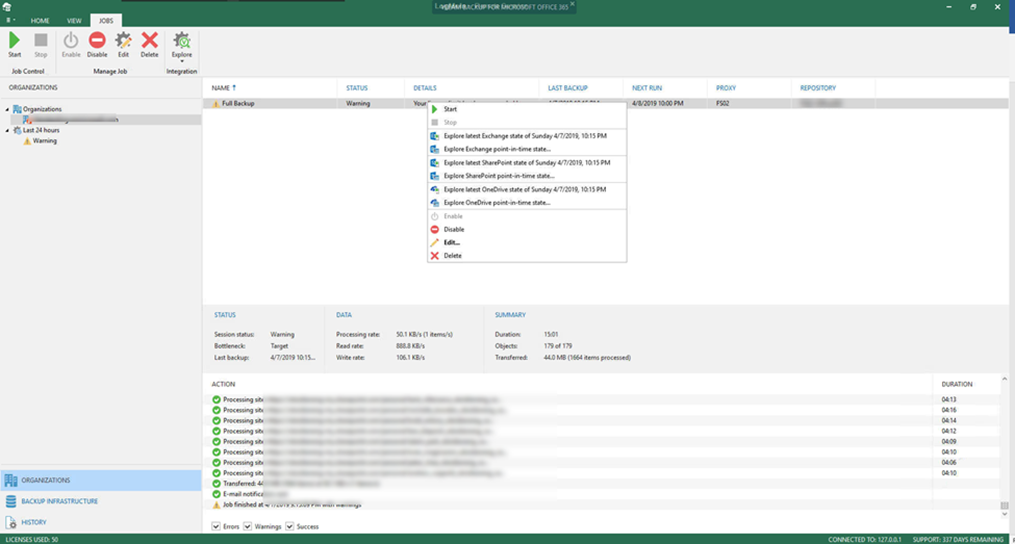
Task: Toggle the Errors filter checkbox
Action: coord(216,527)
